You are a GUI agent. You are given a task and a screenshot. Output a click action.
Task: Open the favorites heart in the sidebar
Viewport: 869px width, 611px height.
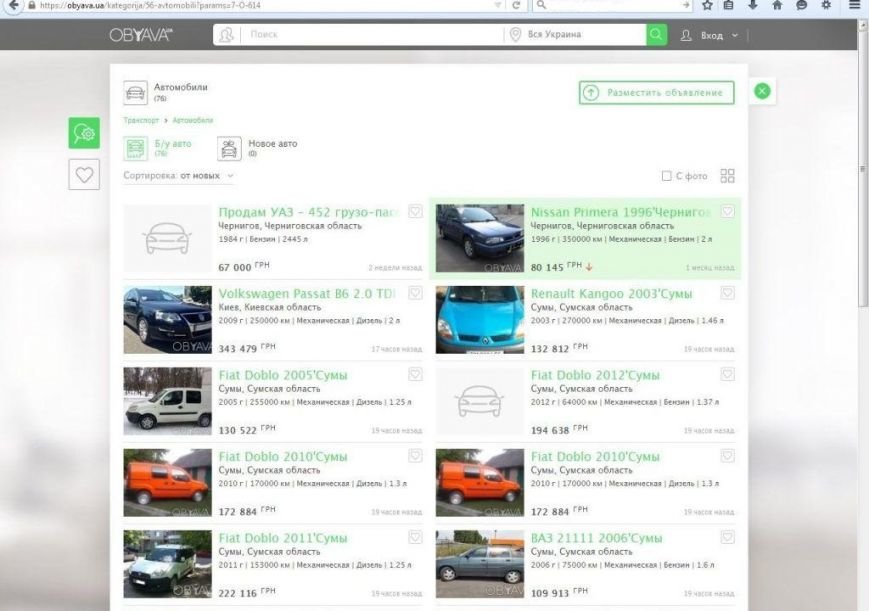84,175
